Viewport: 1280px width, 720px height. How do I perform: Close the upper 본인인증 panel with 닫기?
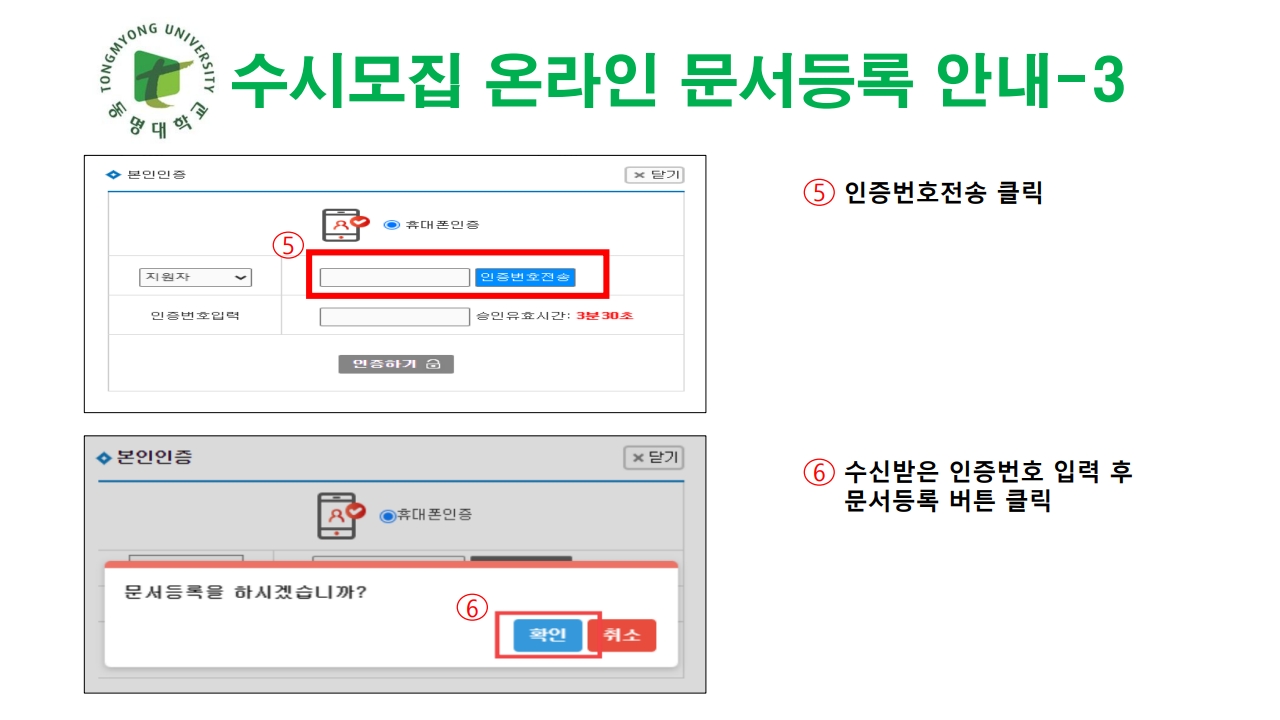point(654,175)
